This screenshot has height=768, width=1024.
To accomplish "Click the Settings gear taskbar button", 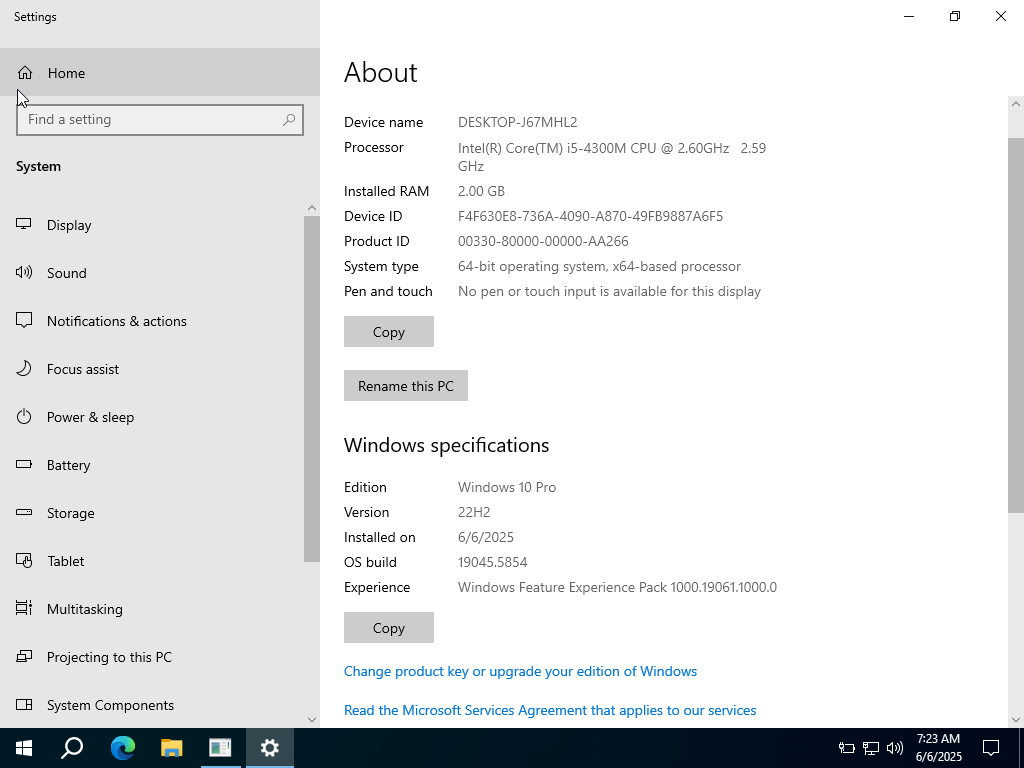I will (270, 748).
